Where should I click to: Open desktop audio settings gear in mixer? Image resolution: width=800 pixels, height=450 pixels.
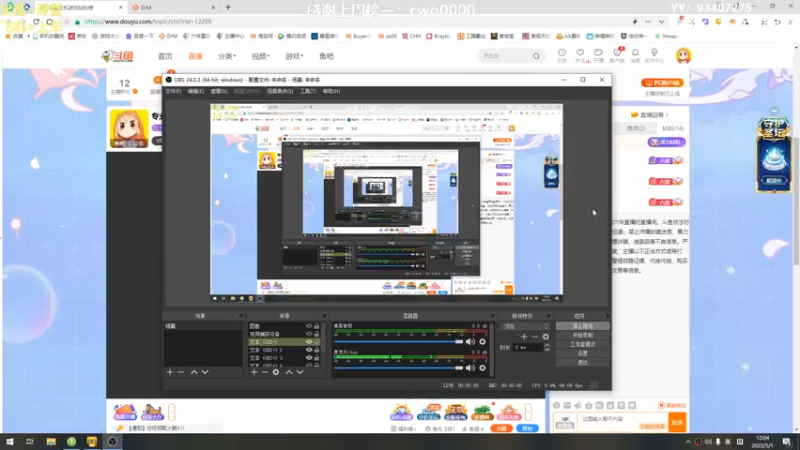[x=482, y=341]
